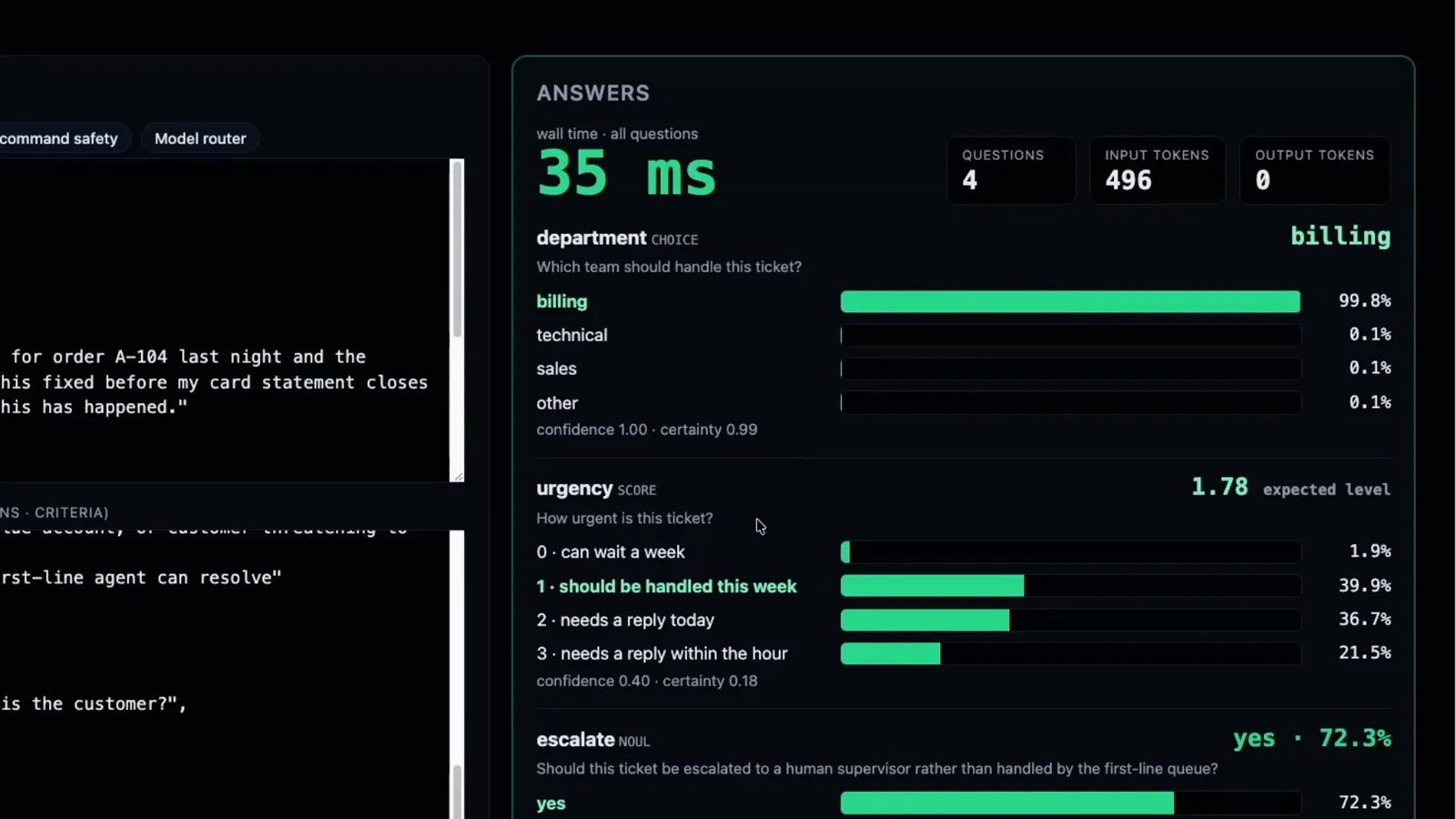
Task: Click '1 · should be handled this week' option
Action: (x=666, y=586)
